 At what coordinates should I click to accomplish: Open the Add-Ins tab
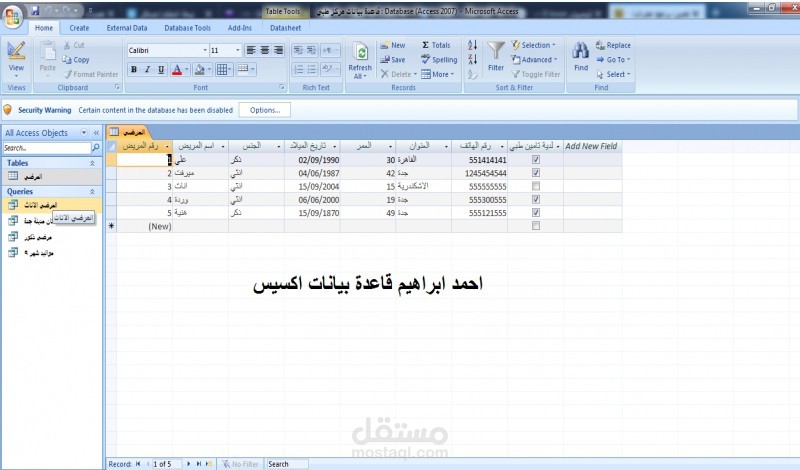[240, 28]
